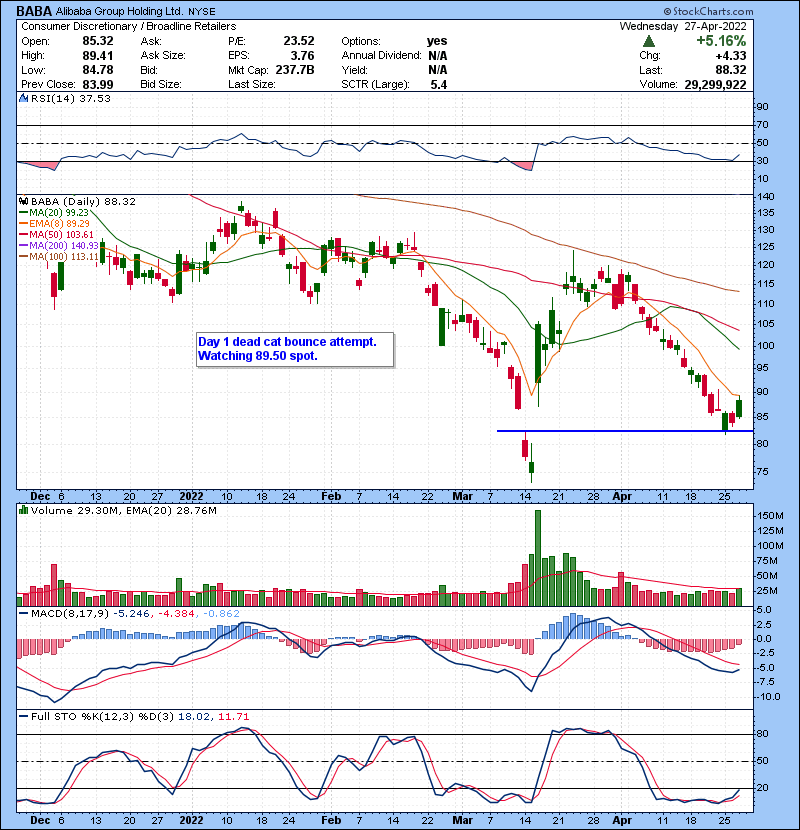Screen dimensions: 800x830
Task: Click the Prev Close value 83.99
Action: 97,84
